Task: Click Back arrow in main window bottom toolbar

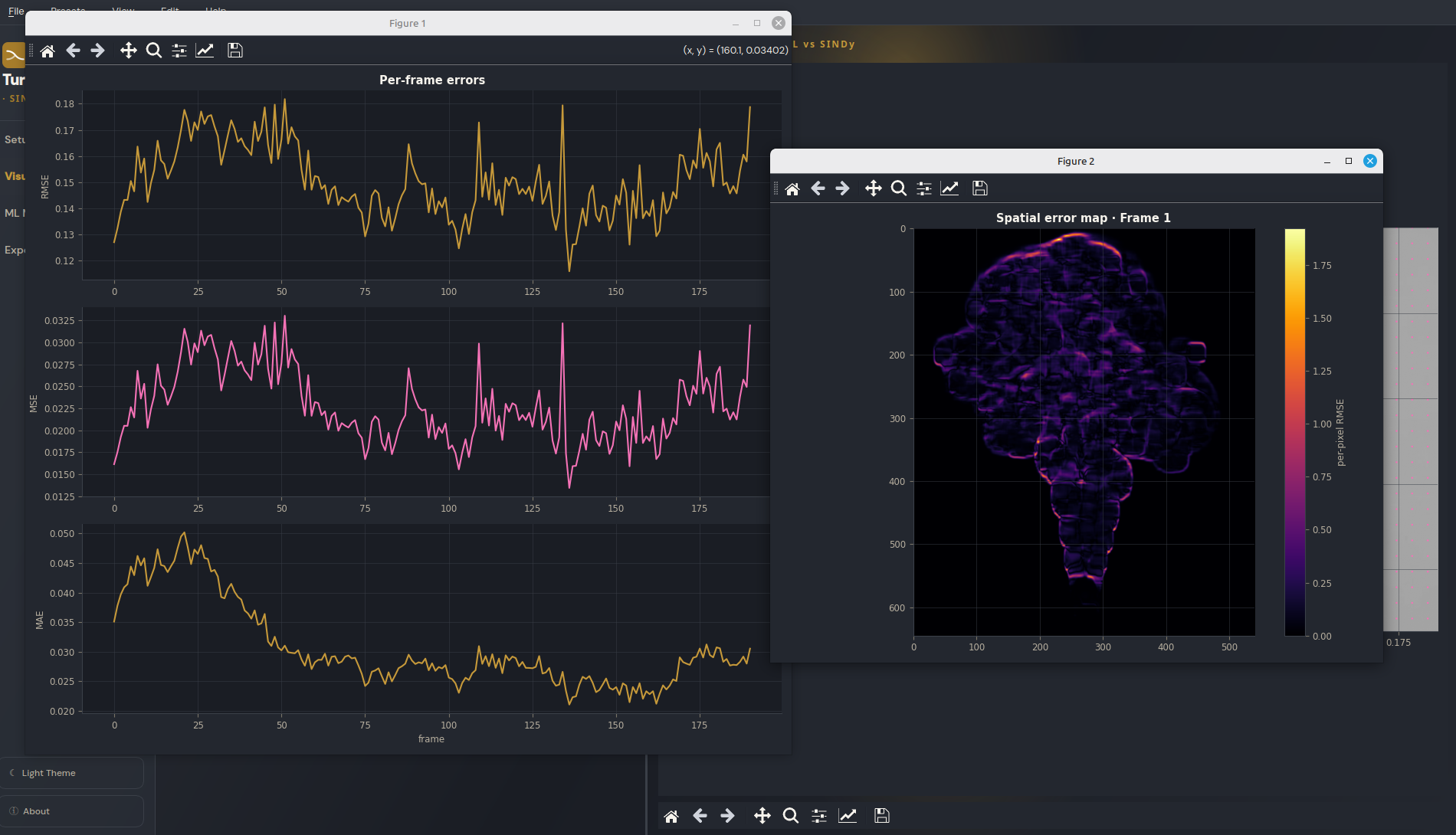Action: 700,816
